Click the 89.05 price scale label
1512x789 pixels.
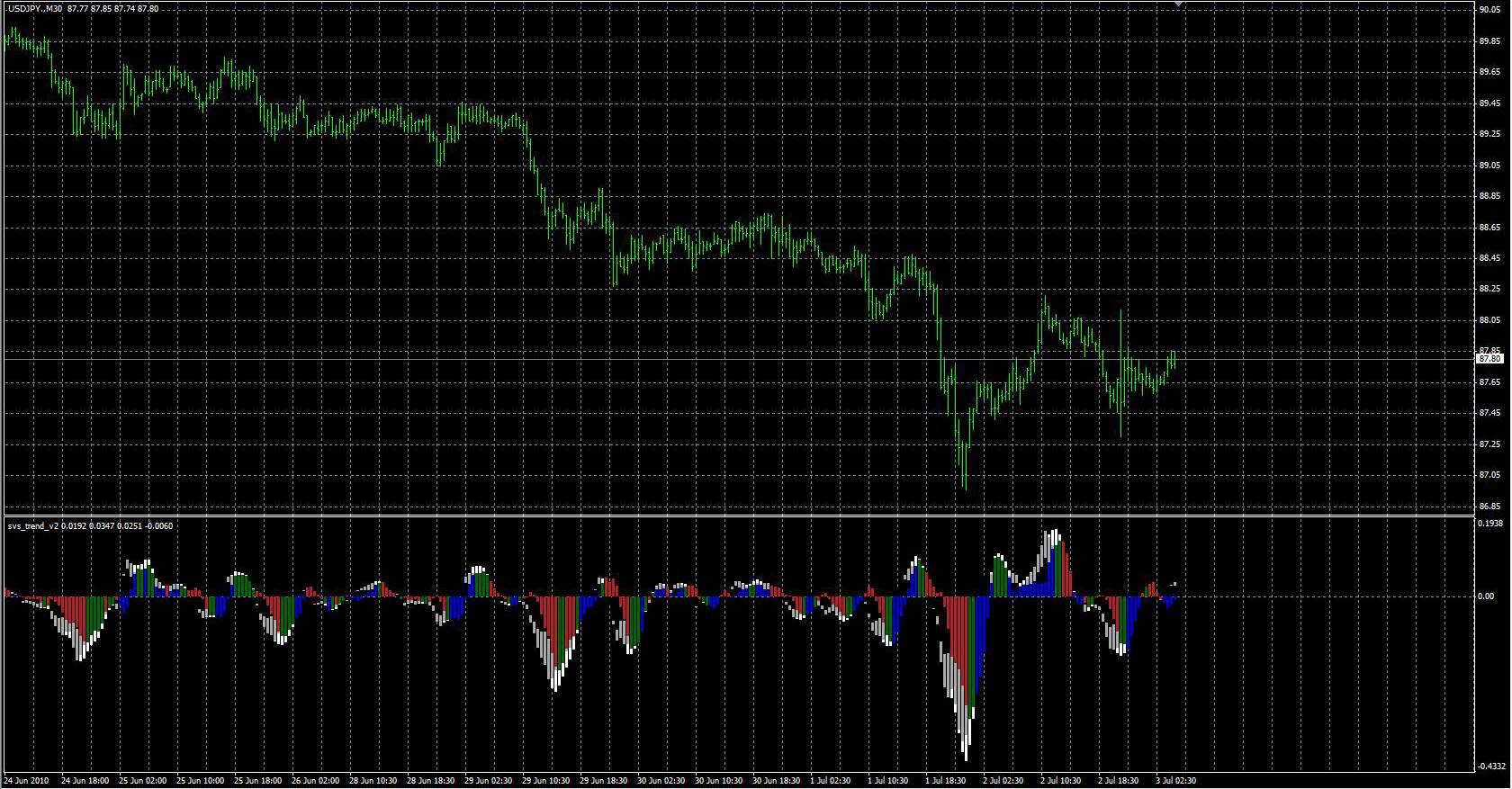[1489, 166]
